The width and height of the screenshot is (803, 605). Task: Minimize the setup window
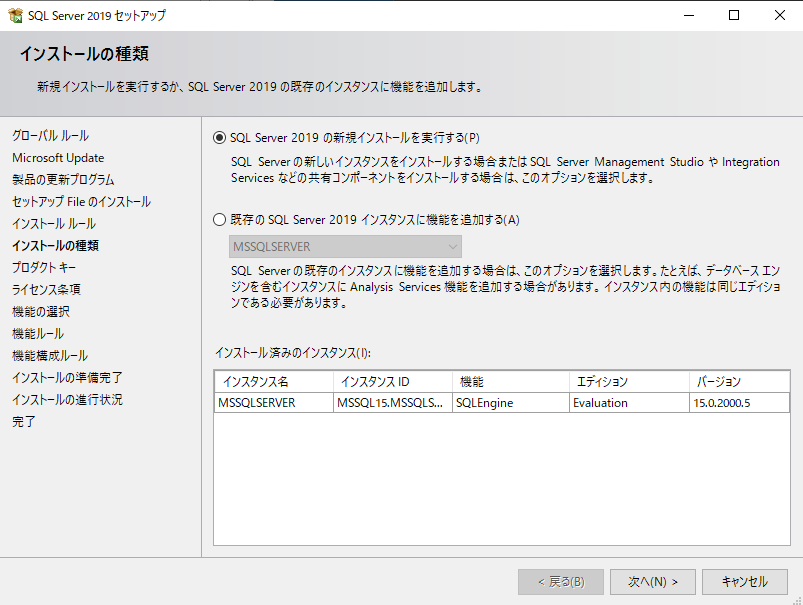click(689, 15)
